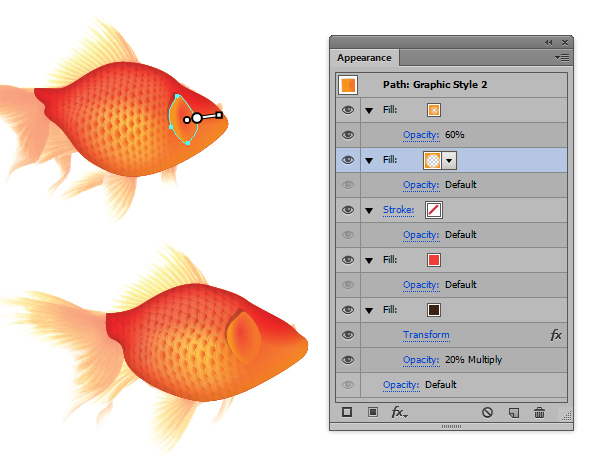Click the Add New Stroke icon
Screen dimensions: 600x469
click(347, 411)
